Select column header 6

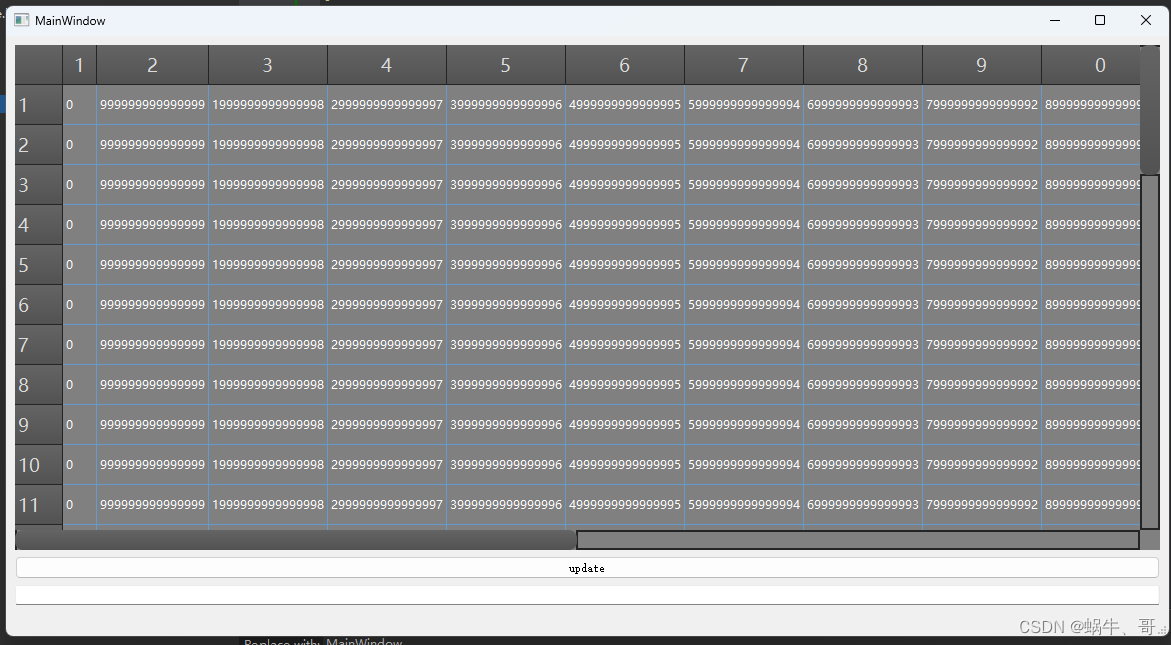pos(625,64)
